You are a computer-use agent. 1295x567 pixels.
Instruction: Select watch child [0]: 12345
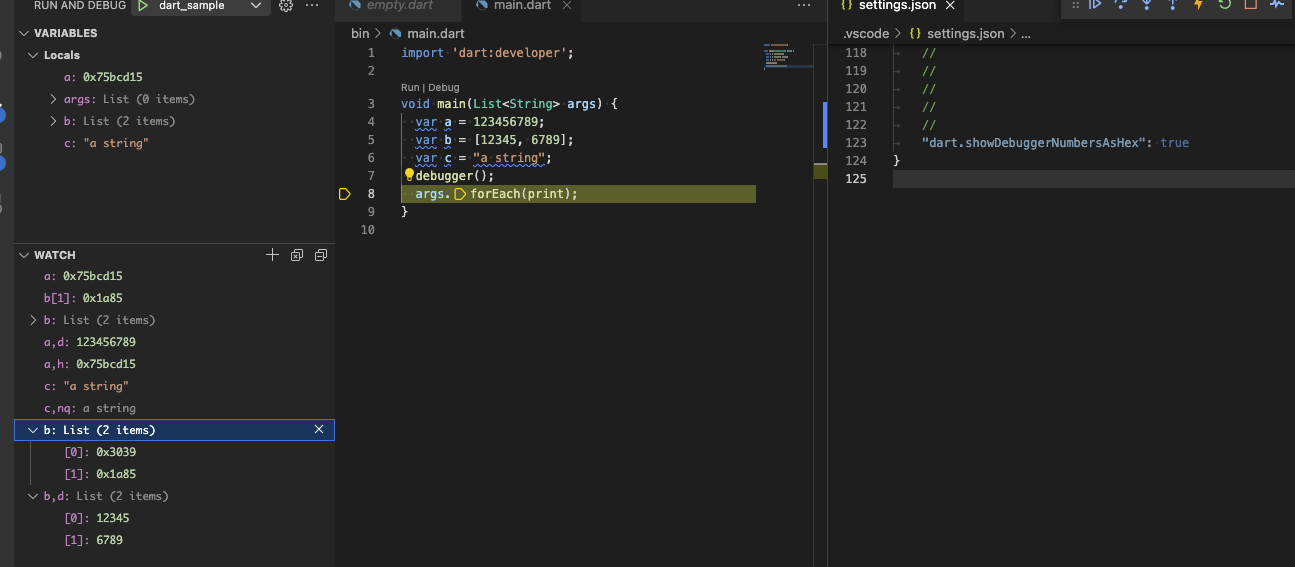tap(174, 518)
